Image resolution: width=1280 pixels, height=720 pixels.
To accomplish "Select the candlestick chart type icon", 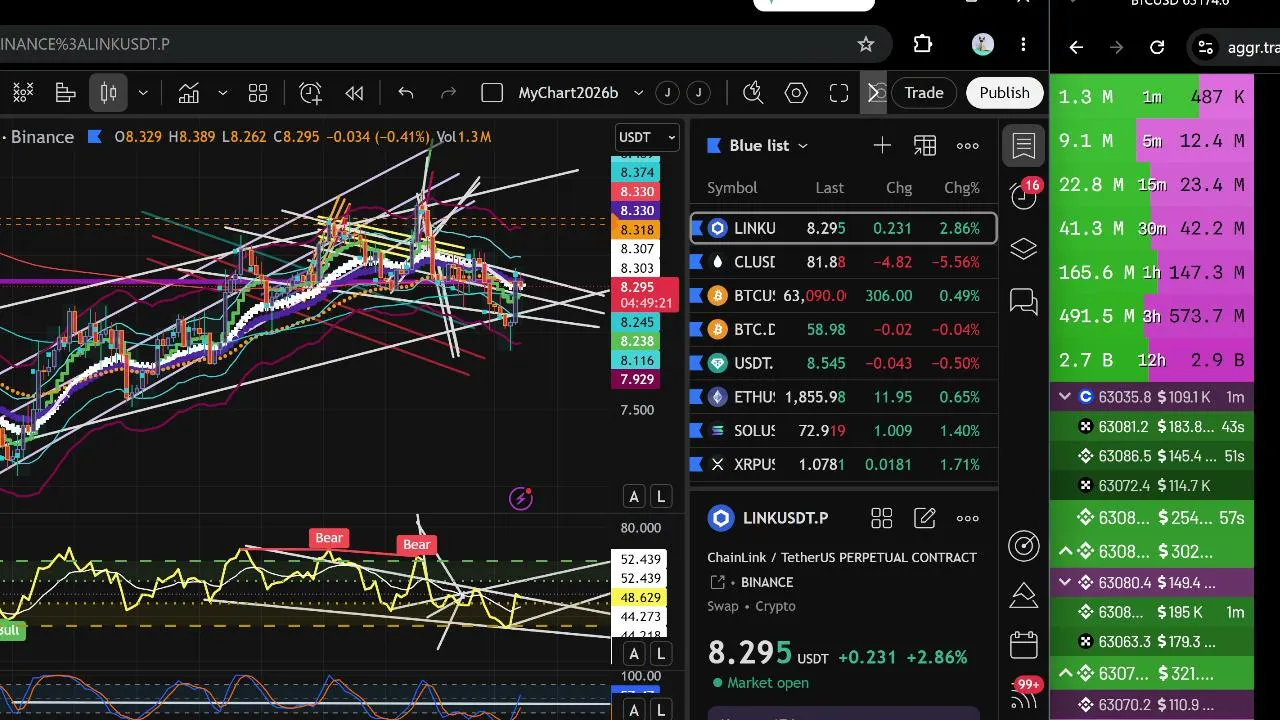I will click(108, 93).
